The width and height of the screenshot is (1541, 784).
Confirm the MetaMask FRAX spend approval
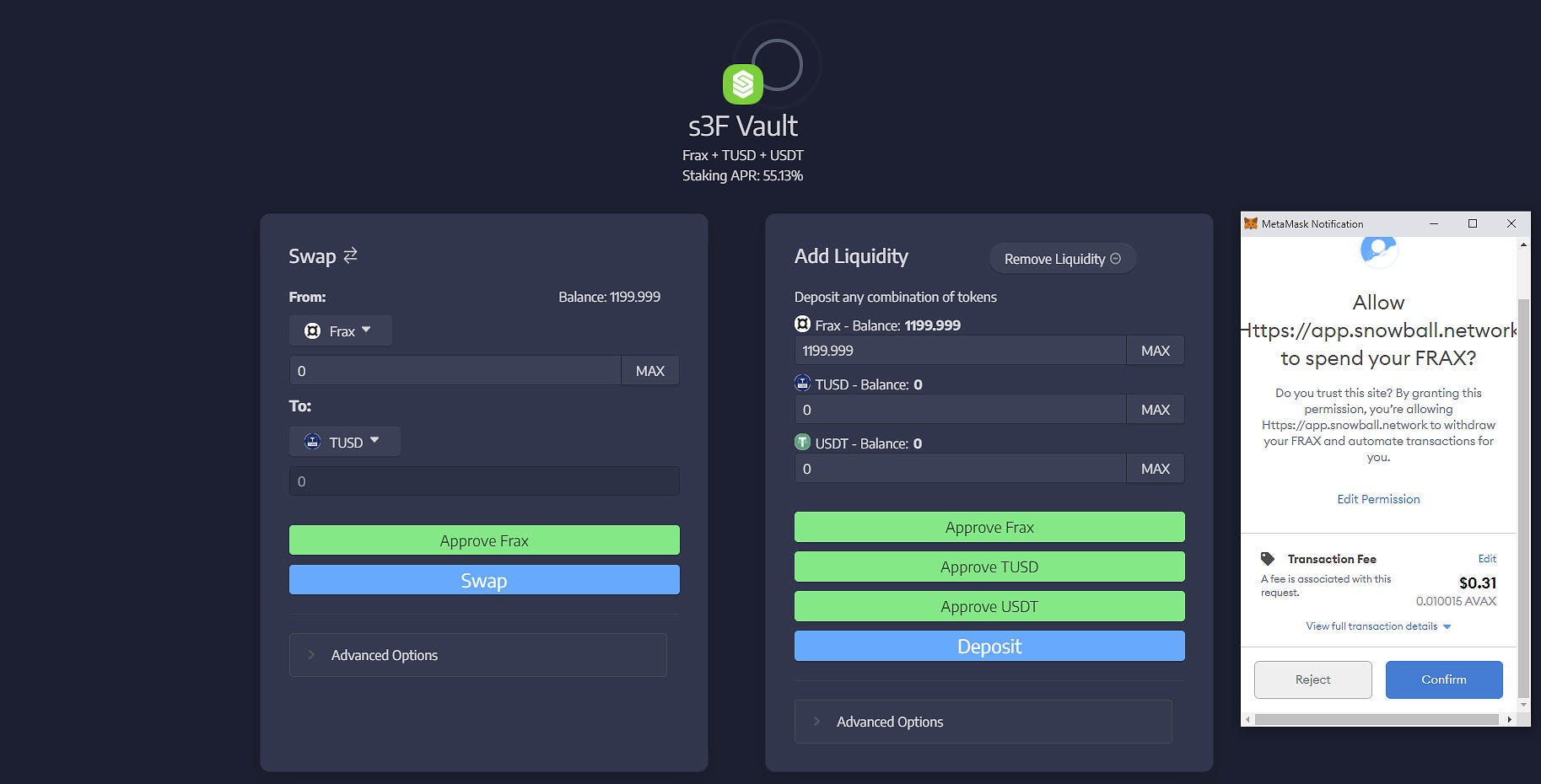1444,679
